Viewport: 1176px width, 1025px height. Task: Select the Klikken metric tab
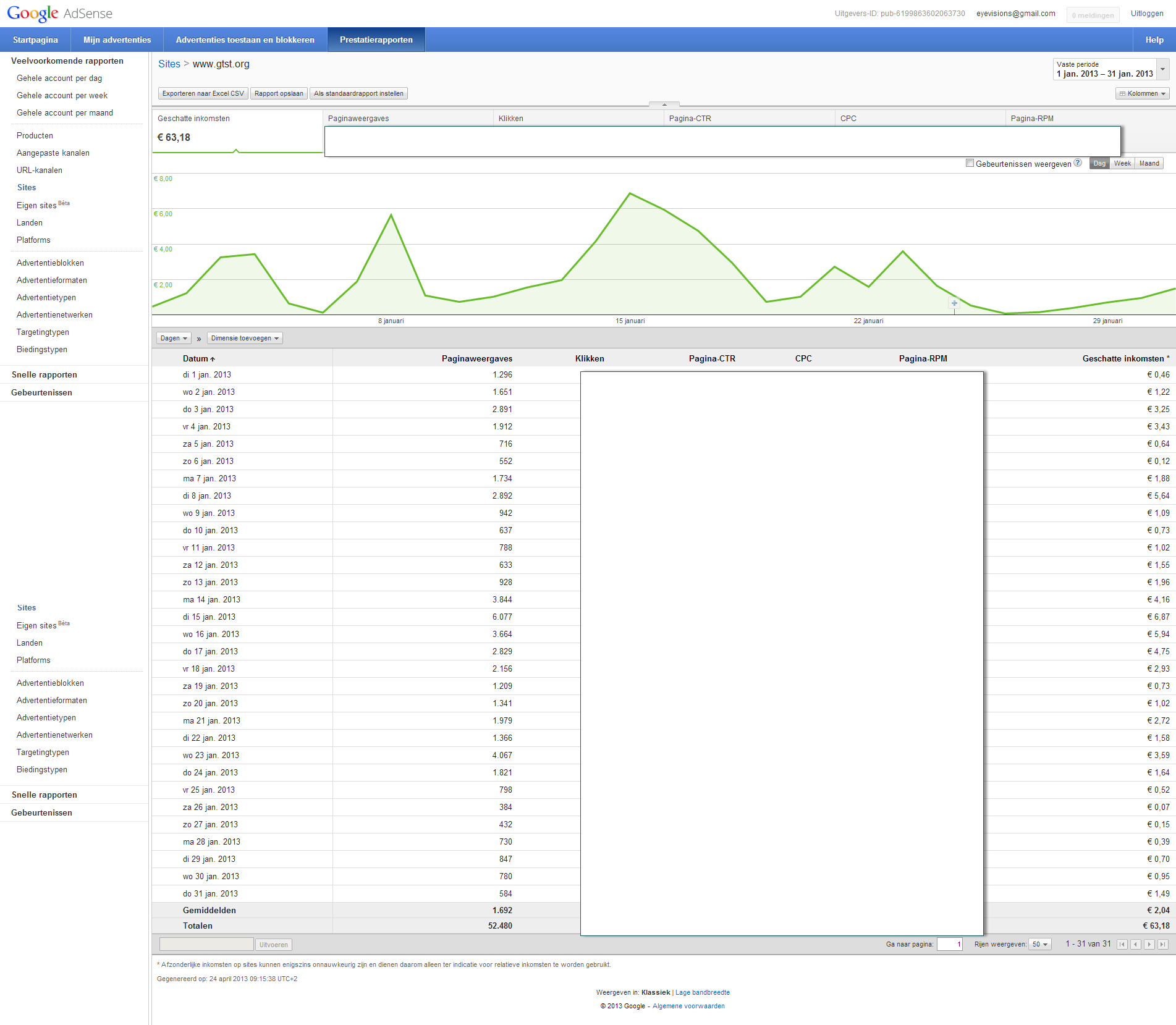[x=578, y=118]
